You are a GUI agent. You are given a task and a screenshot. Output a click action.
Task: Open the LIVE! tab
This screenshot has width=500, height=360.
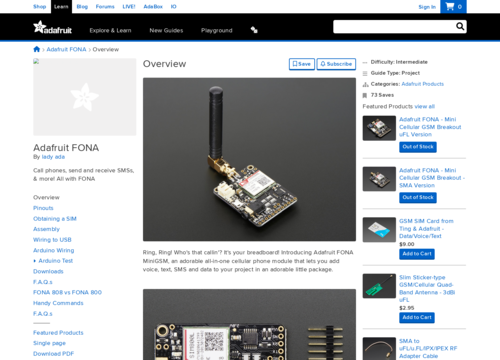coord(129,7)
